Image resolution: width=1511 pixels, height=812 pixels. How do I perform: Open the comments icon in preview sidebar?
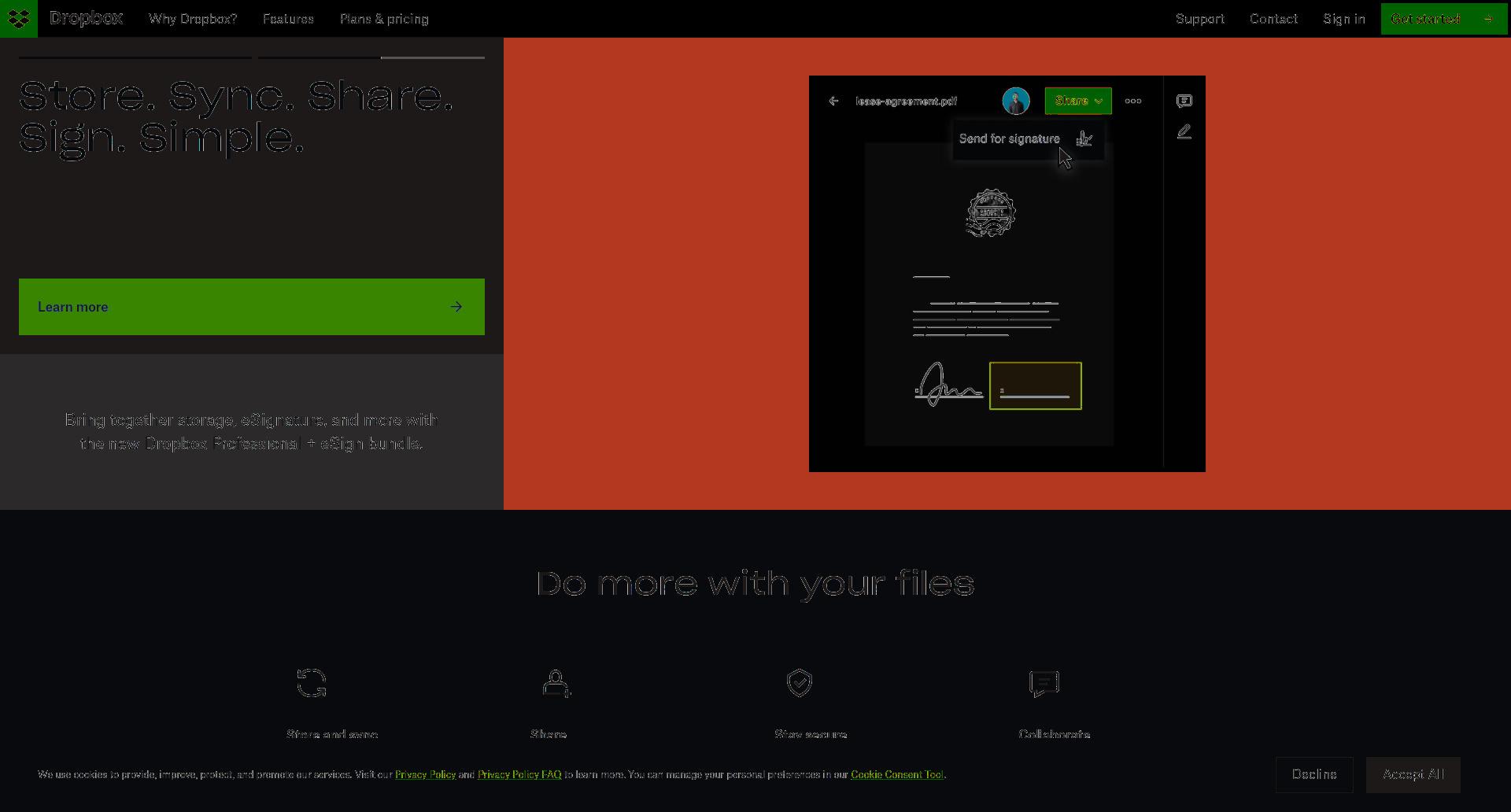(x=1184, y=101)
